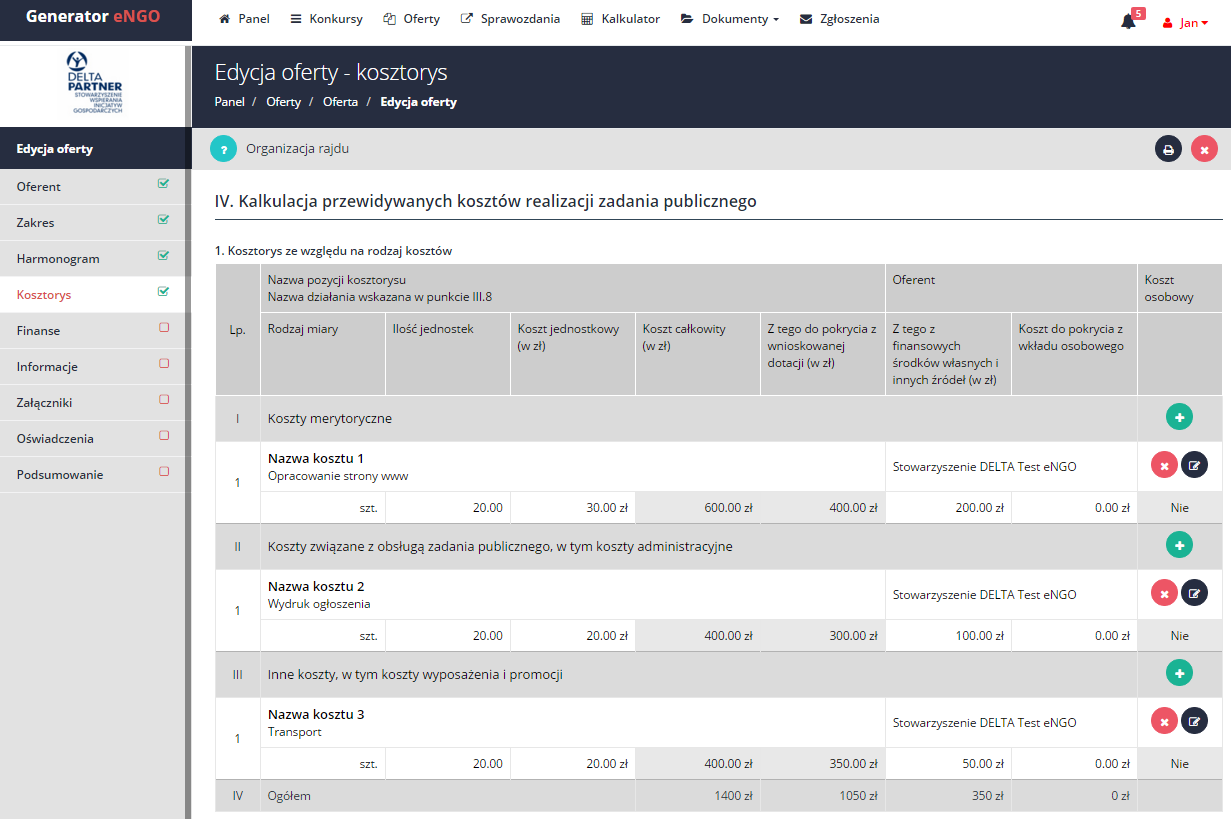
Task: Open the Kalkulator menu item
Action: (x=621, y=19)
